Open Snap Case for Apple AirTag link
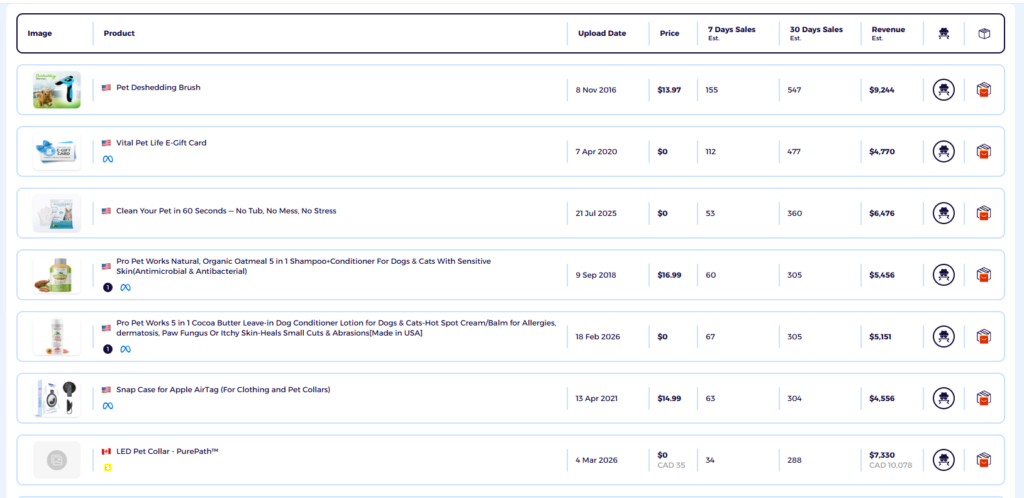This screenshot has height=498, width=1024. [x=223, y=390]
